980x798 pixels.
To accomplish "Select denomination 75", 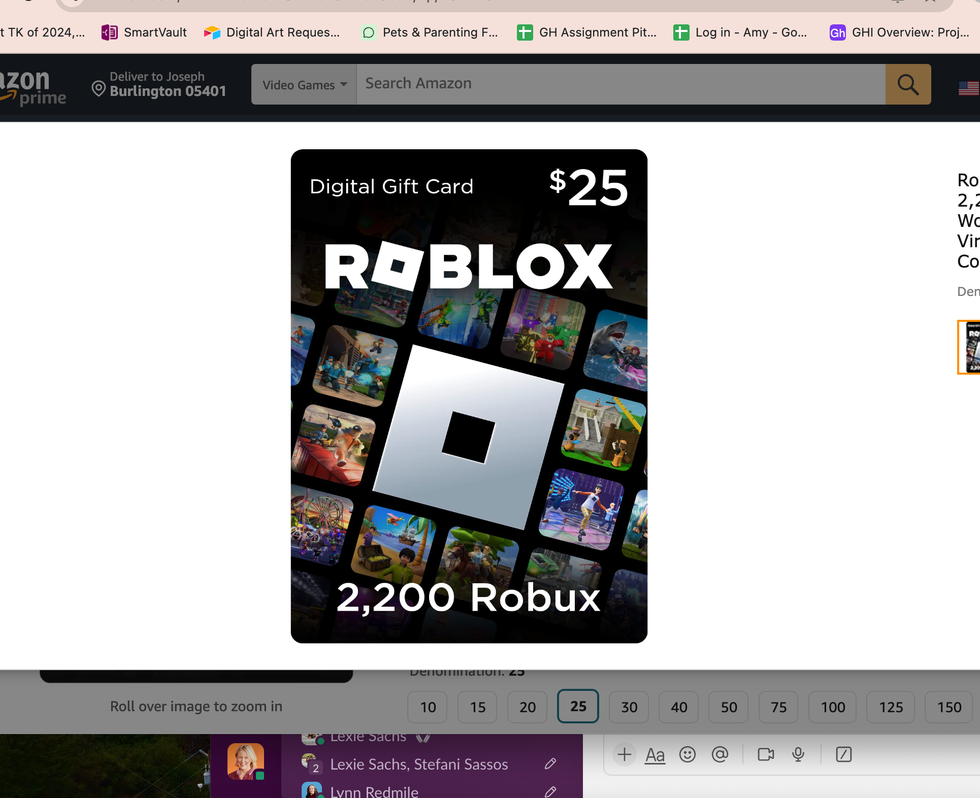I will (779, 707).
